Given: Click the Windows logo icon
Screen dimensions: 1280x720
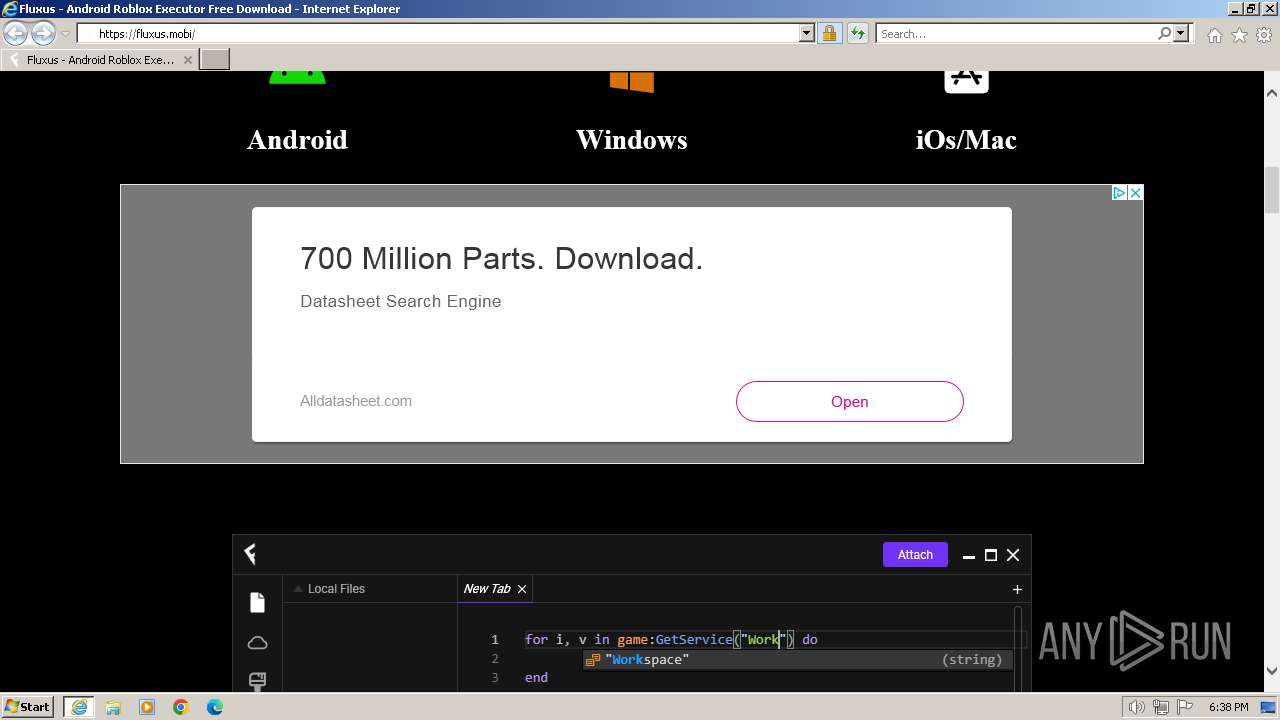Looking at the screenshot, I should point(632,82).
